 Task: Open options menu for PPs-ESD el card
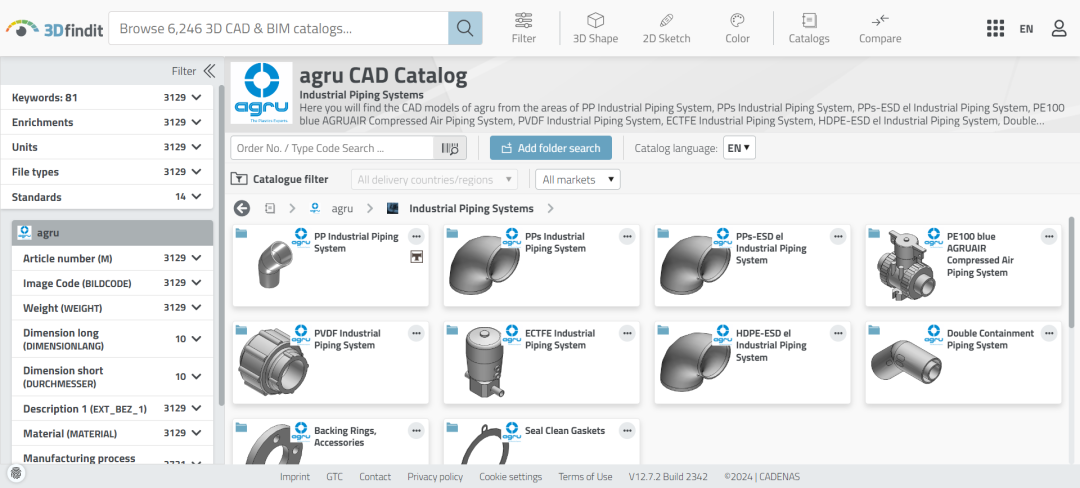click(x=838, y=236)
